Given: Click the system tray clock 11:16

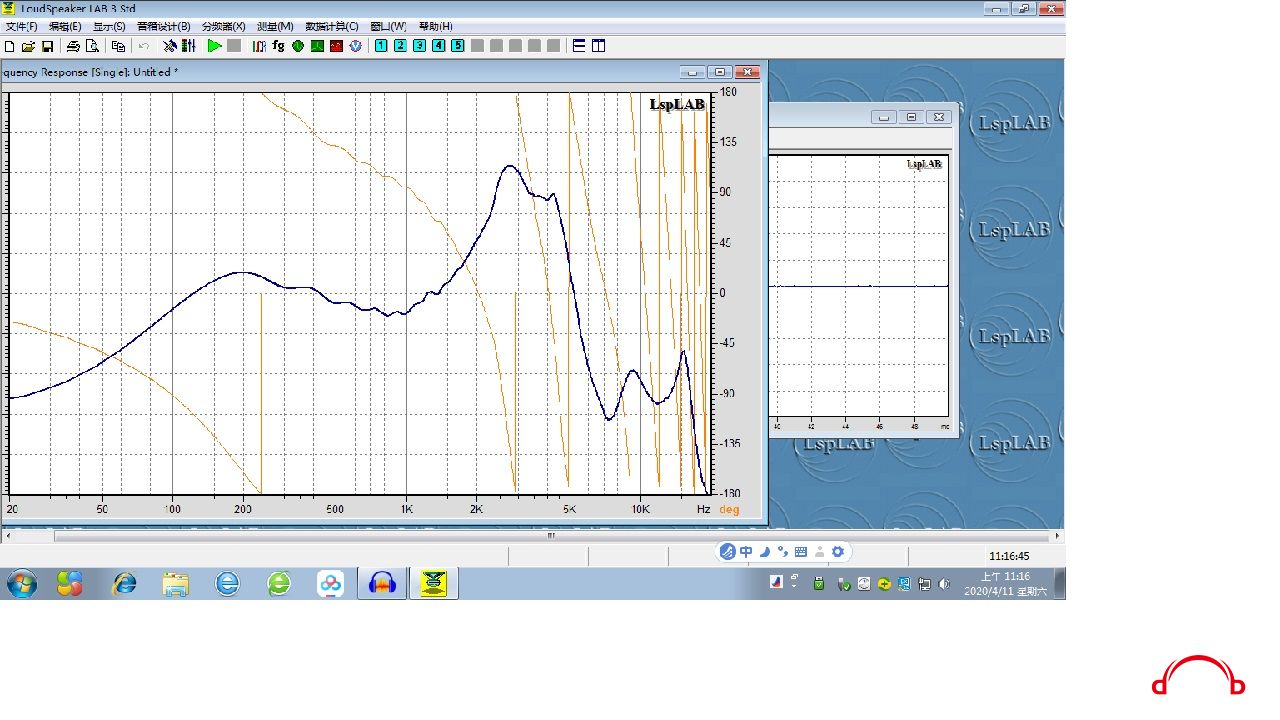Looking at the screenshot, I should click(x=1005, y=583).
